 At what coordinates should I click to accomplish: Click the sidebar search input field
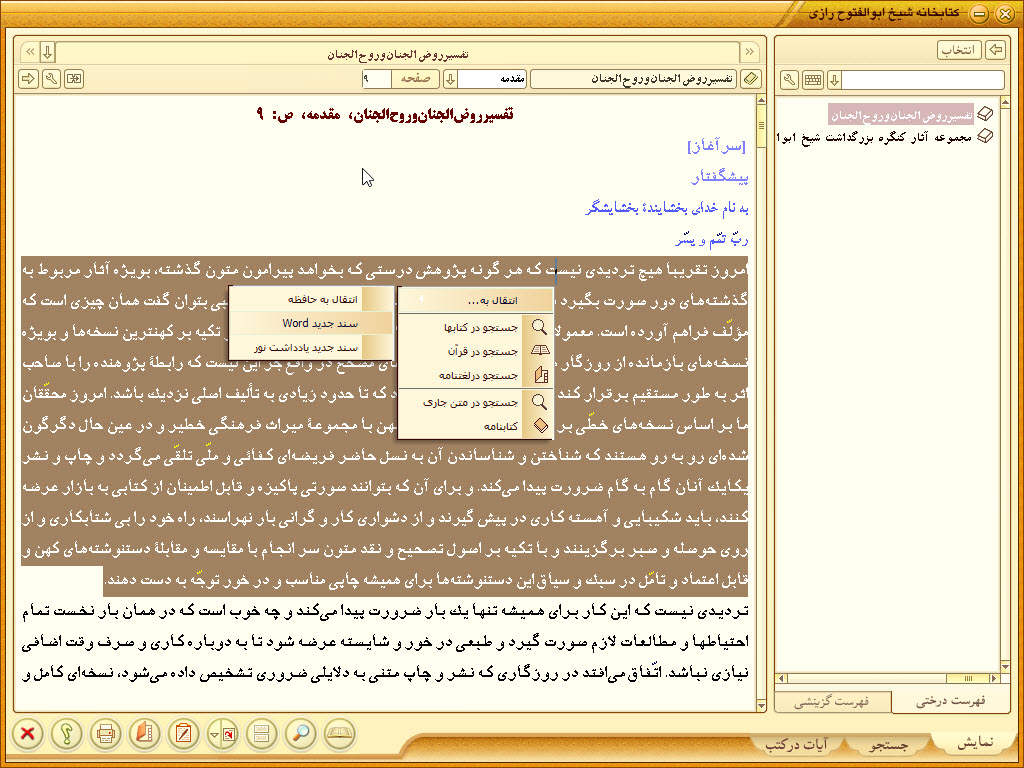pos(923,80)
